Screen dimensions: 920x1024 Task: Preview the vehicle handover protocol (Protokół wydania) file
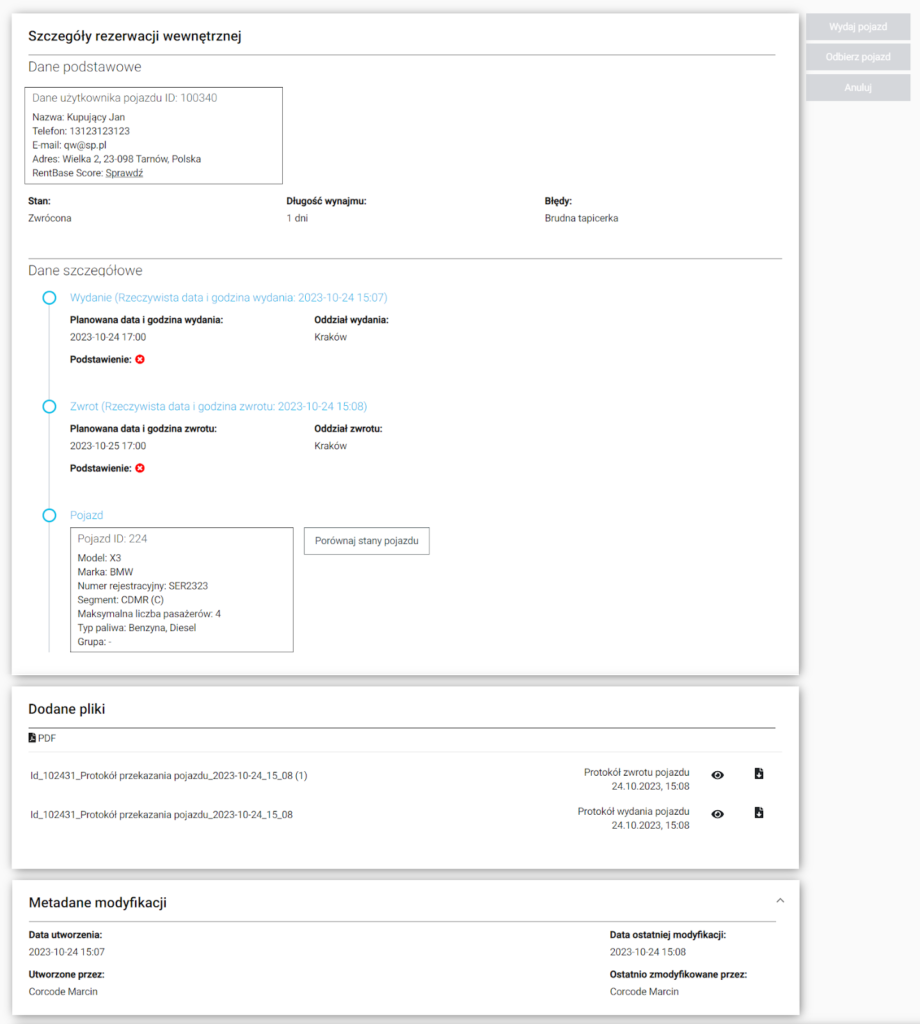point(717,814)
